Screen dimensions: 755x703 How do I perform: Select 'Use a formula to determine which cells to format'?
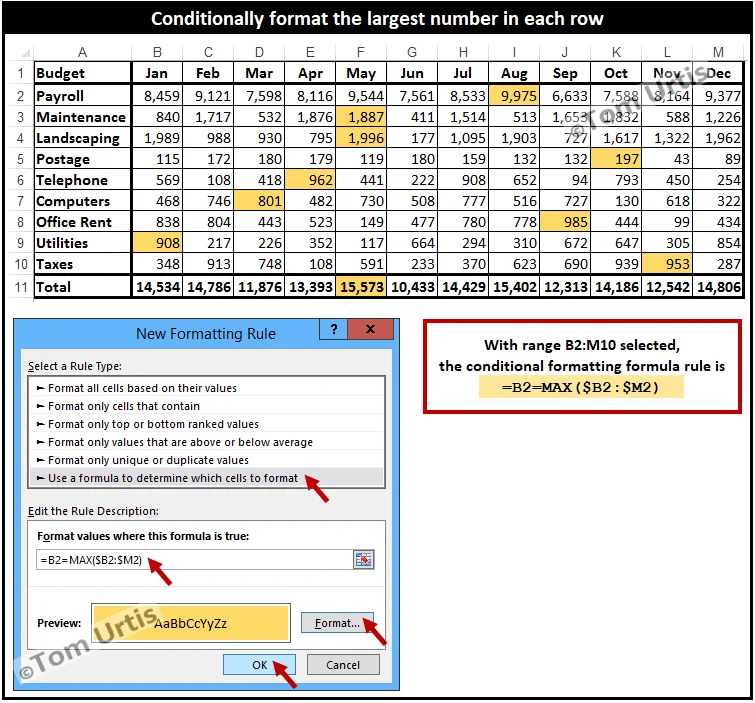[207, 478]
